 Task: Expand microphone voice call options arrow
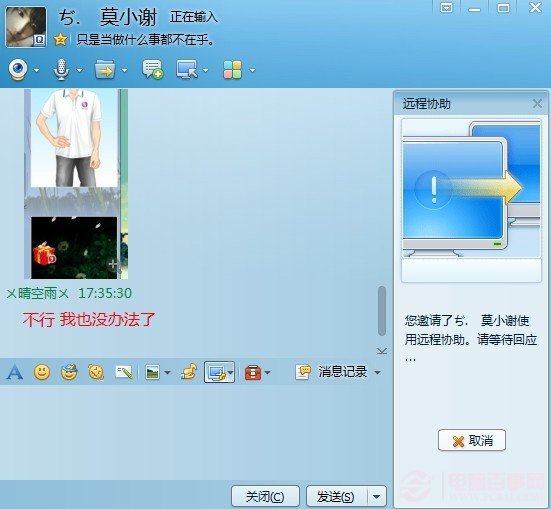[79, 70]
